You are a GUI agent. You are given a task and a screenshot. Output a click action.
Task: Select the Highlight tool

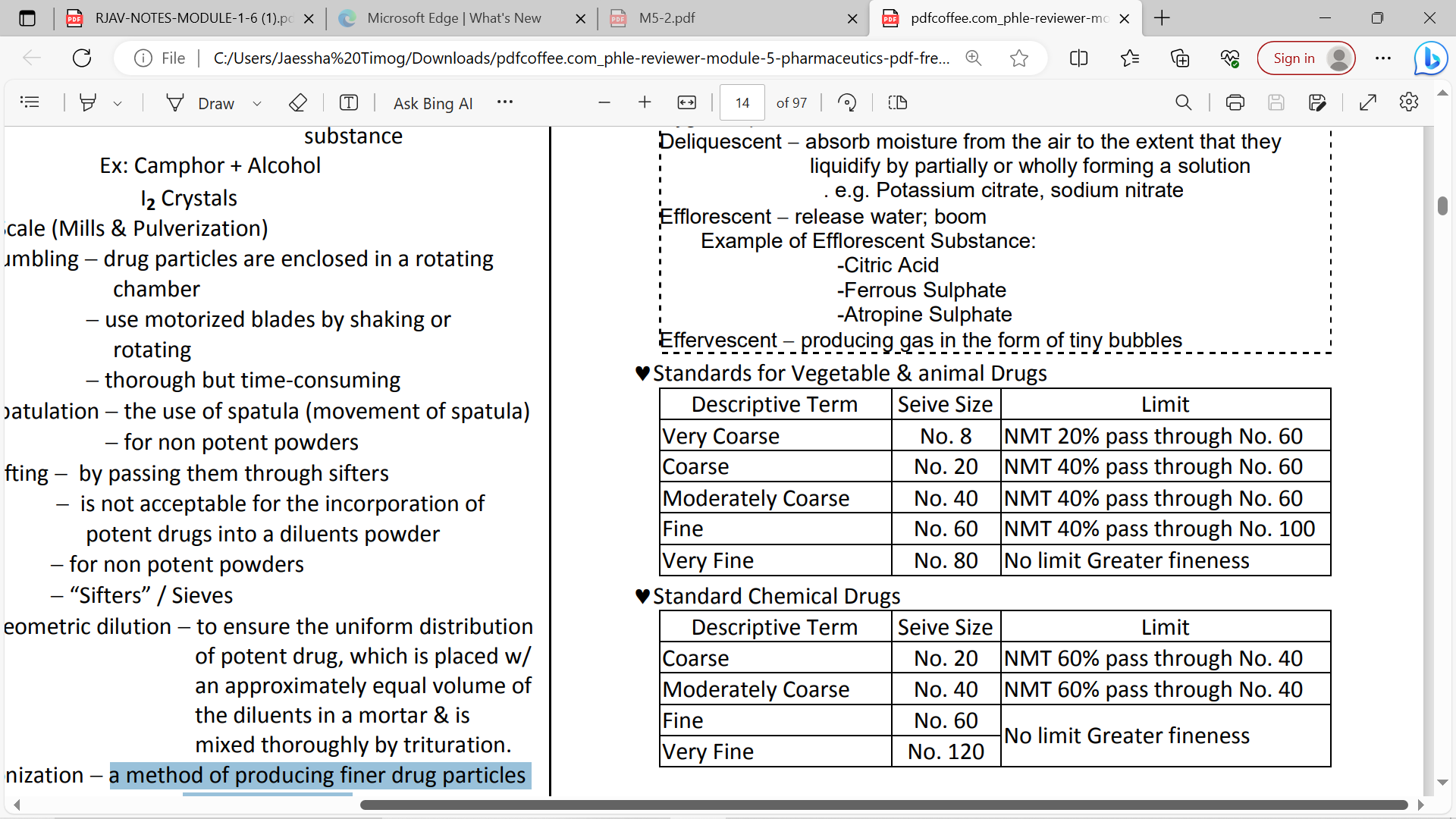pos(88,102)
